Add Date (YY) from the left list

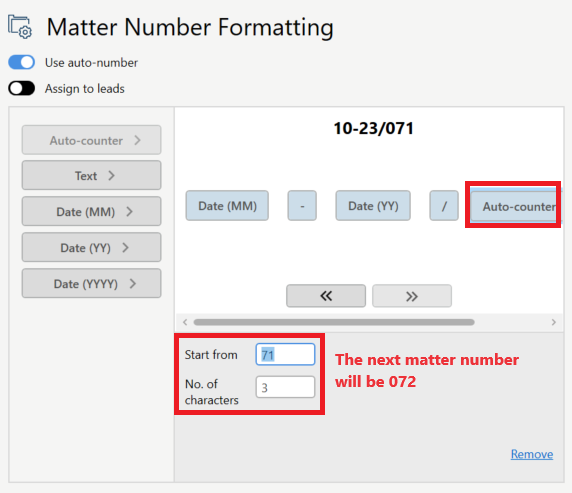click(x=91, y=247)
